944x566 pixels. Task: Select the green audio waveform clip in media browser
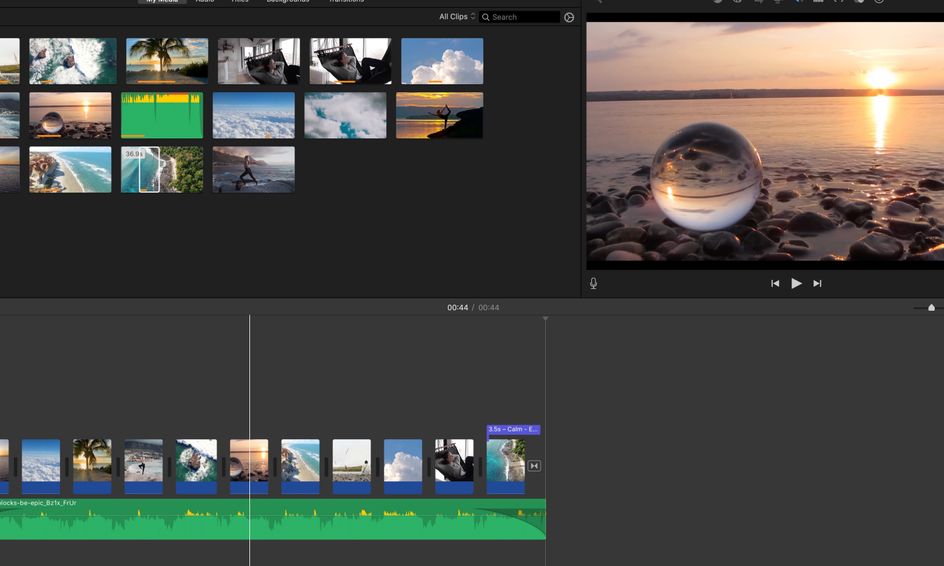(162, 115)
